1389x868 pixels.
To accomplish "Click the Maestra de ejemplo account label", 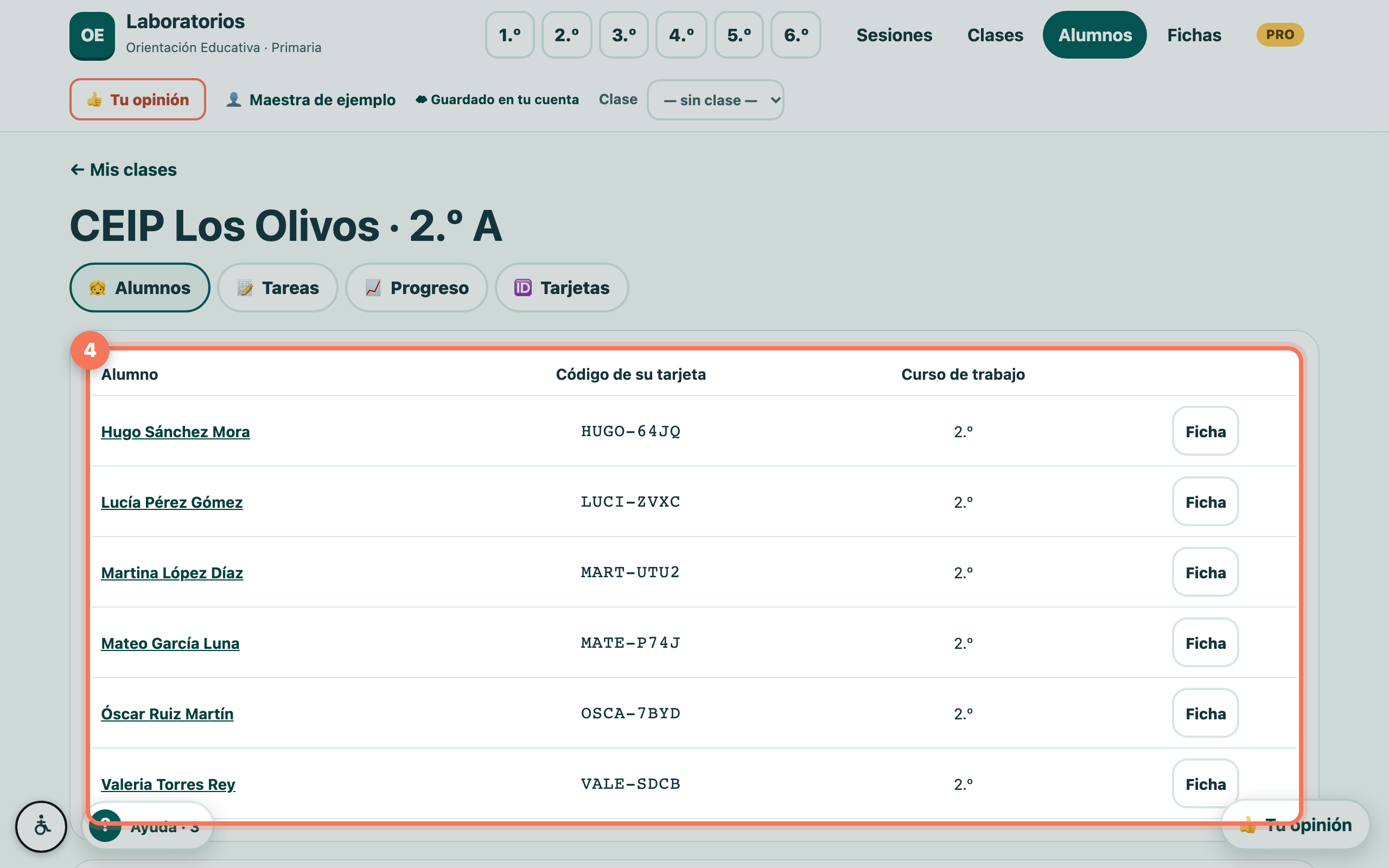I will (x=322, y=100).
